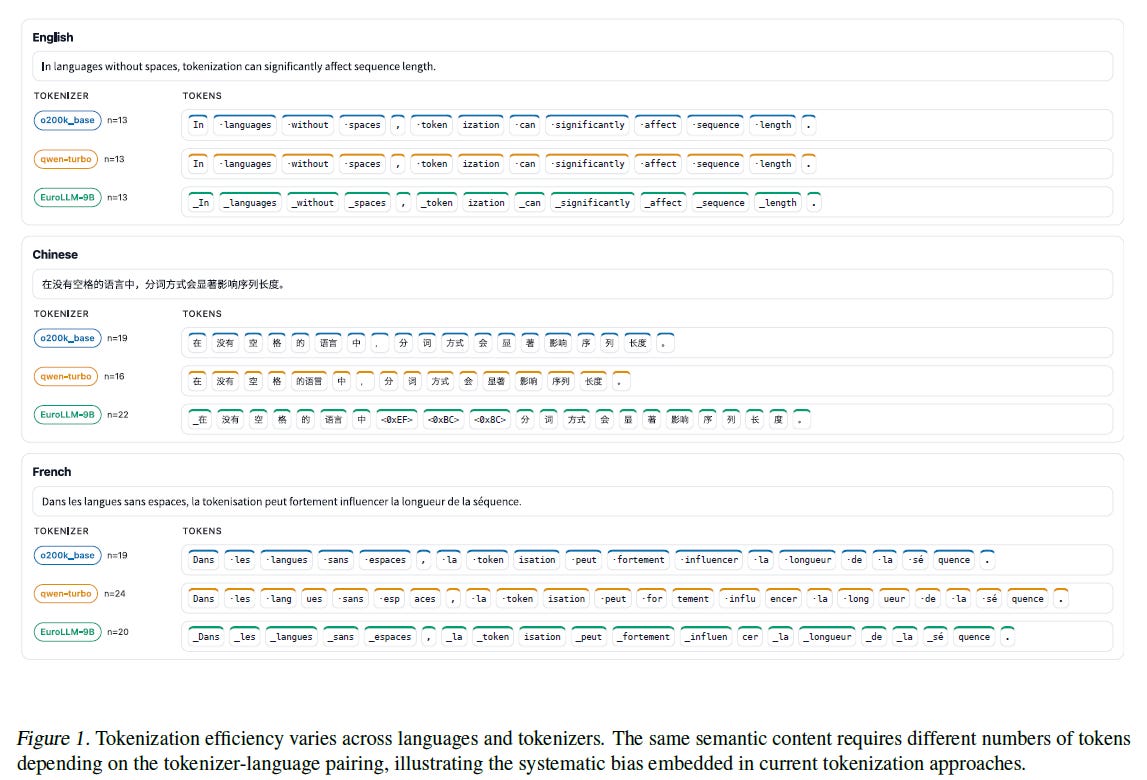
Task: Click the 'cer' token in the French EuroLLM-9B row
Action: 750,637
